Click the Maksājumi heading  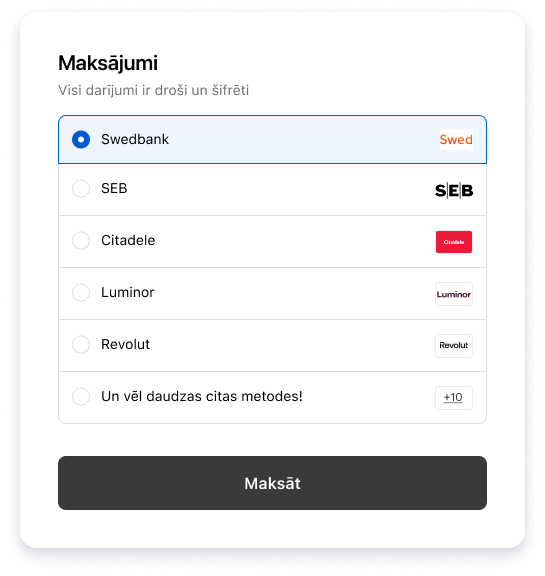click(108, 63)
